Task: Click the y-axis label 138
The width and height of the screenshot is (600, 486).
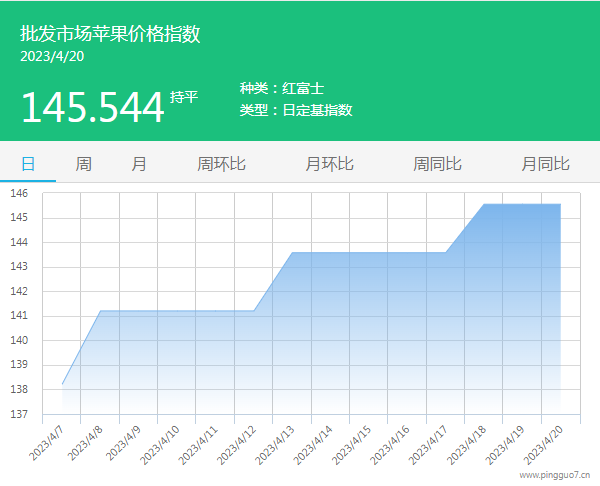Action: [19, 389]
